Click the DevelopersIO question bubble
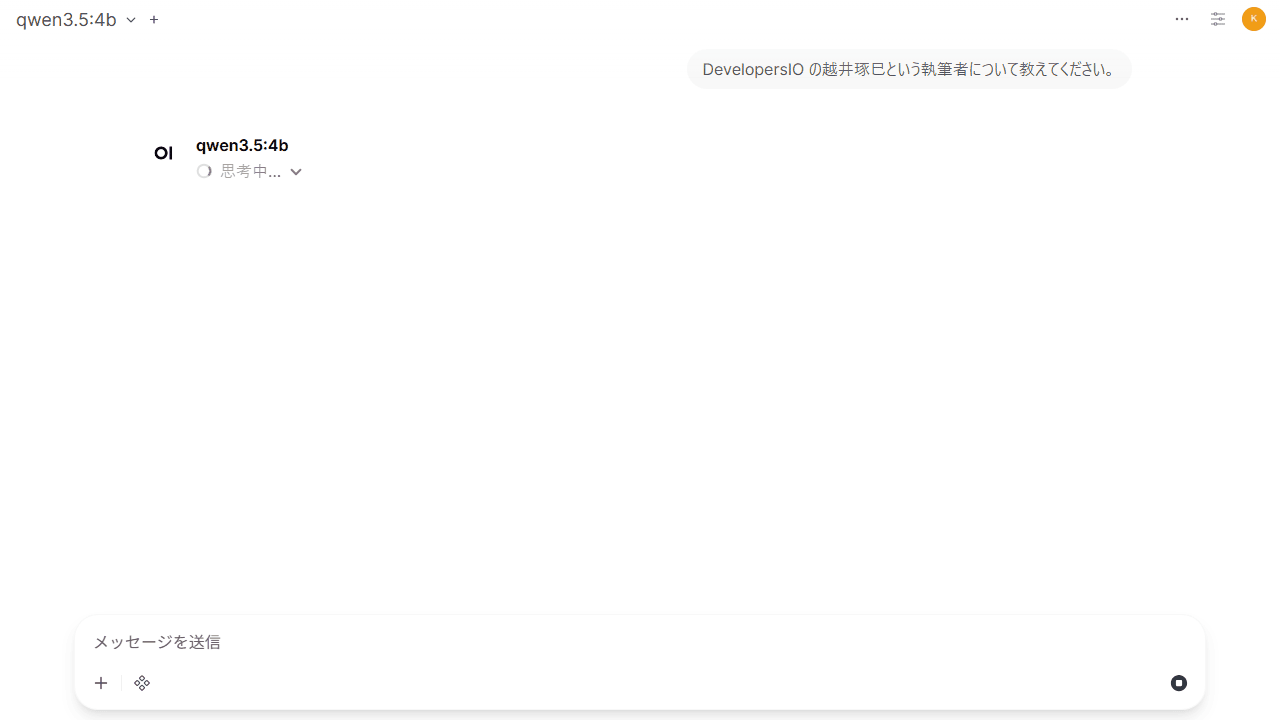This screenshot has height=720, width=1280. click(x=908, y=69)
